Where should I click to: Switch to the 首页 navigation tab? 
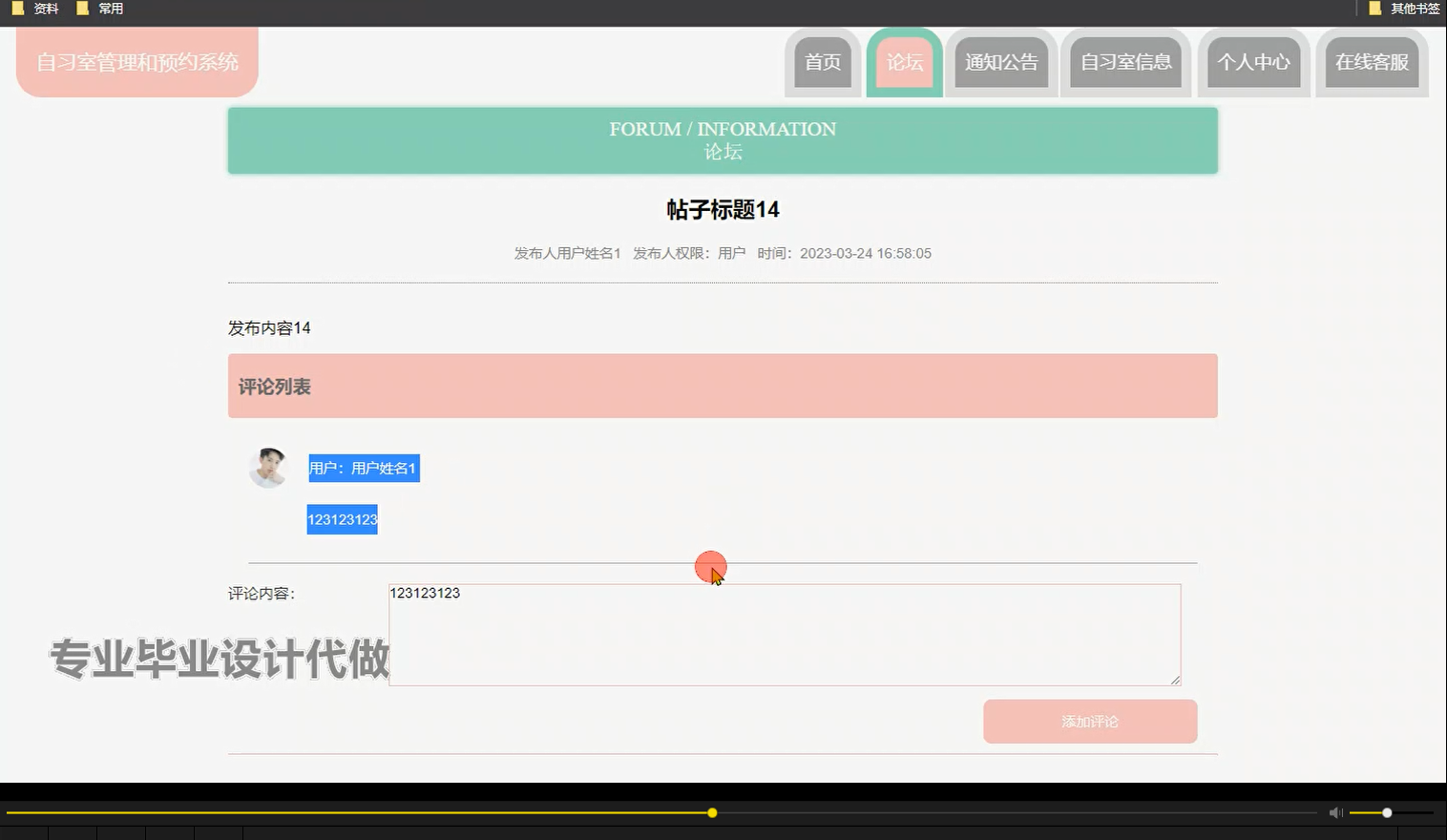(822, 62)
